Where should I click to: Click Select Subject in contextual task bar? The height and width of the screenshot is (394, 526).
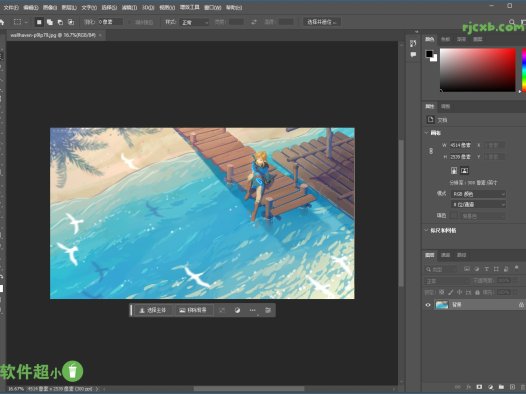point(153,310)
